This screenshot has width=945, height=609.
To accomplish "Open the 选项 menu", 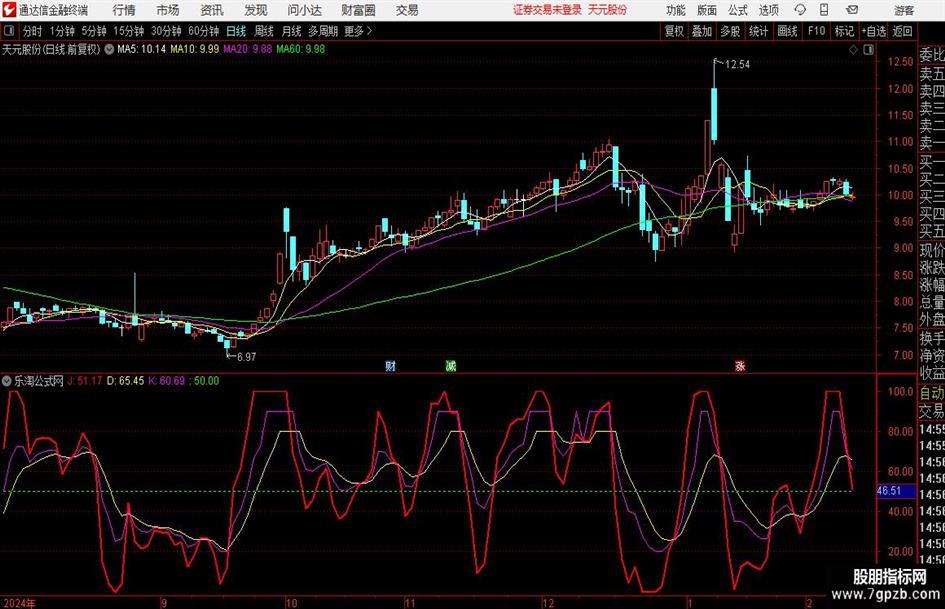I will pyautogui.click(x=768, y=10).
